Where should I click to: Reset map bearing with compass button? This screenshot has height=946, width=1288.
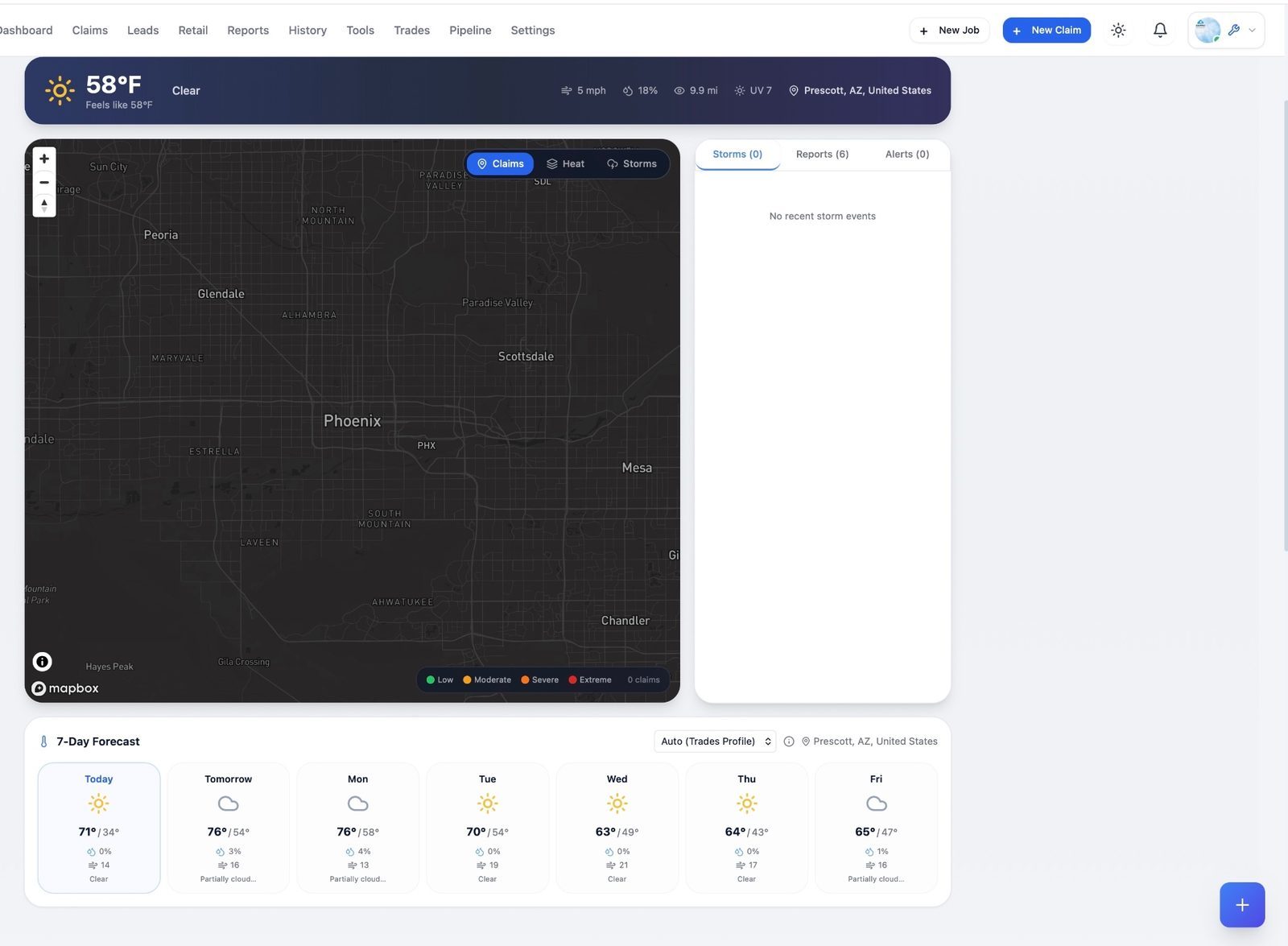click(x=44, y=205)
